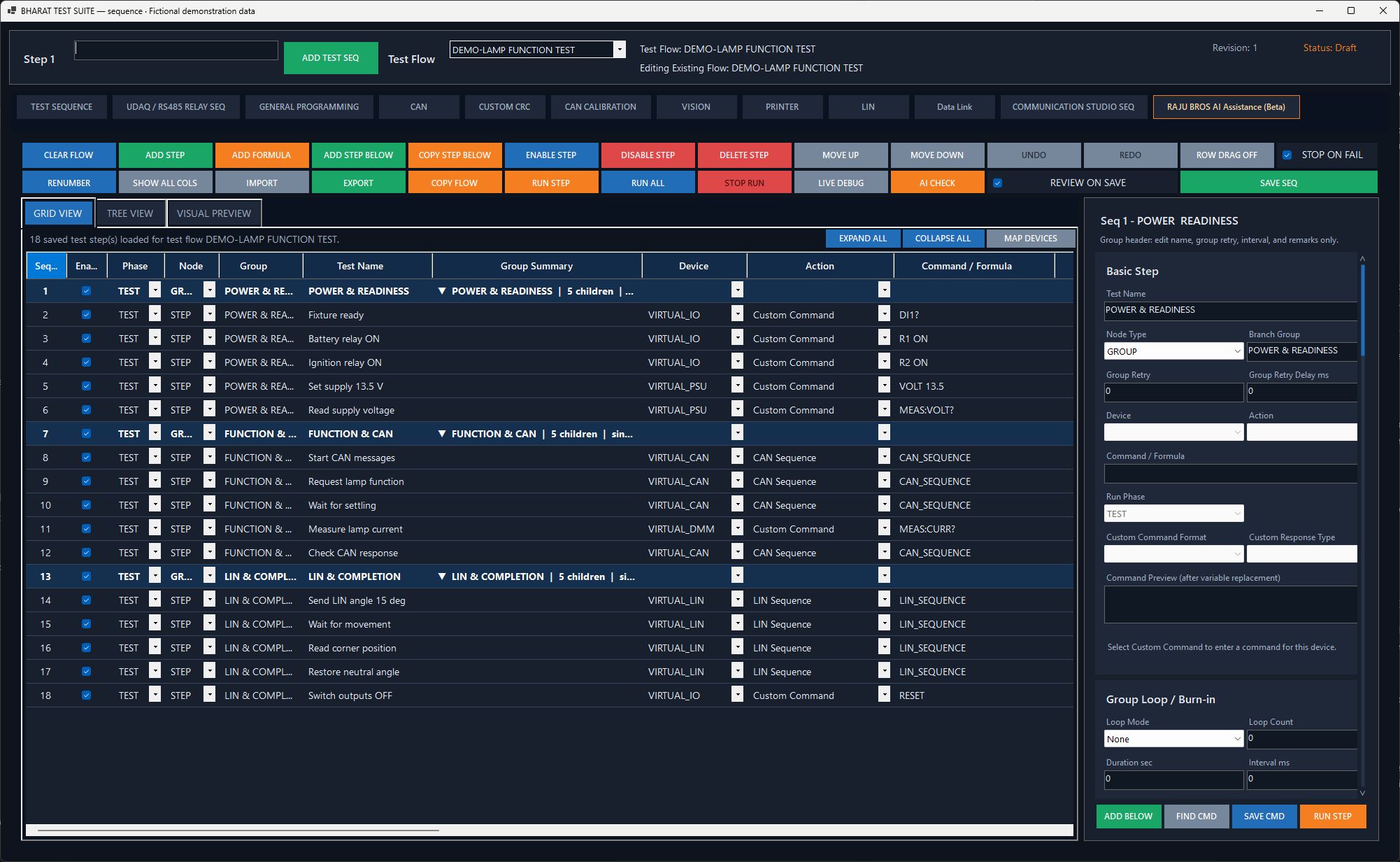Toggle the STOP ON FAIL checkbox
Screen dimensions: 1400x862
[x=1287, y=155]
